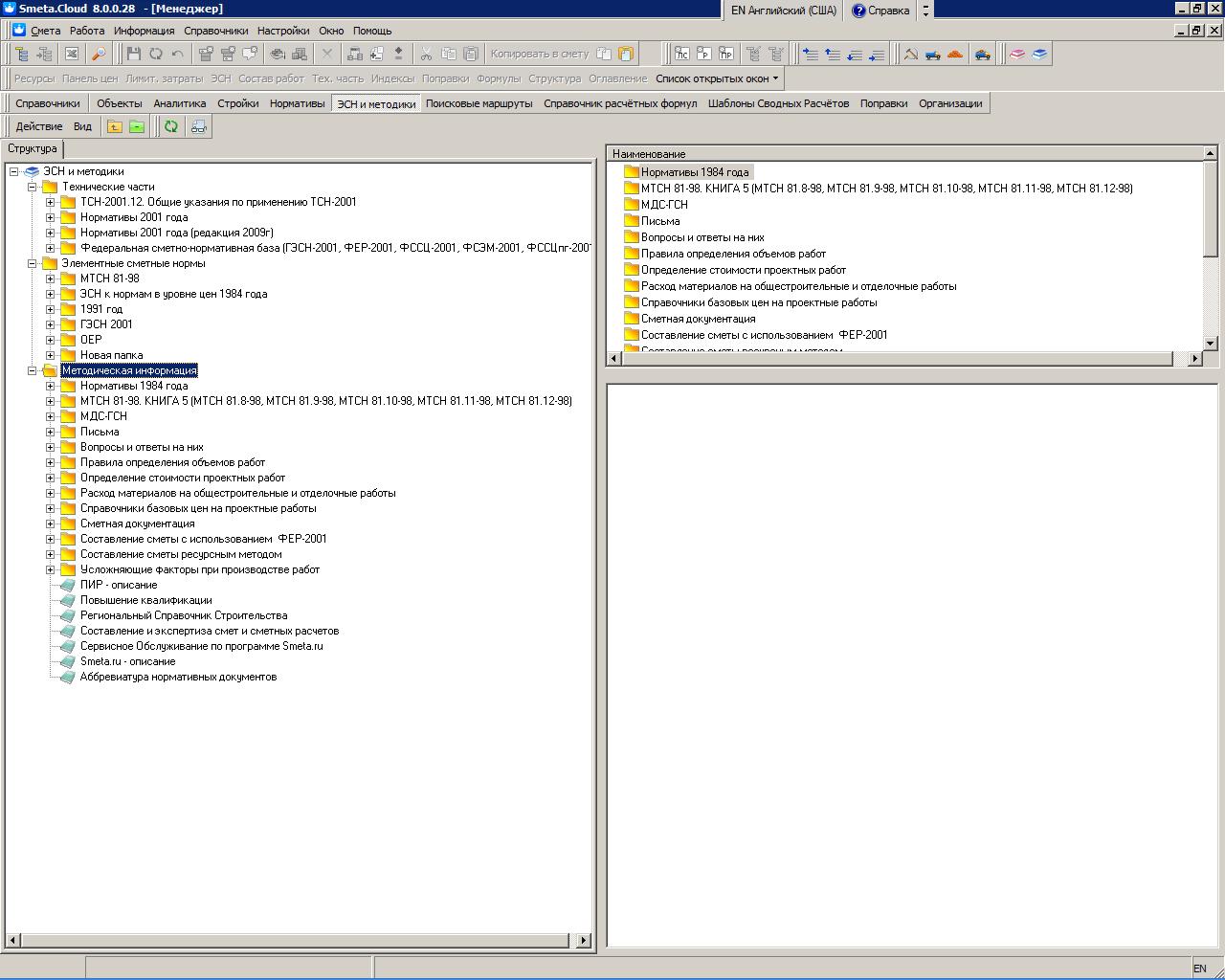This screenshot has height=980, width=1225.
Task: Select Smeta.ru - описание tree item
Action: 127,661
